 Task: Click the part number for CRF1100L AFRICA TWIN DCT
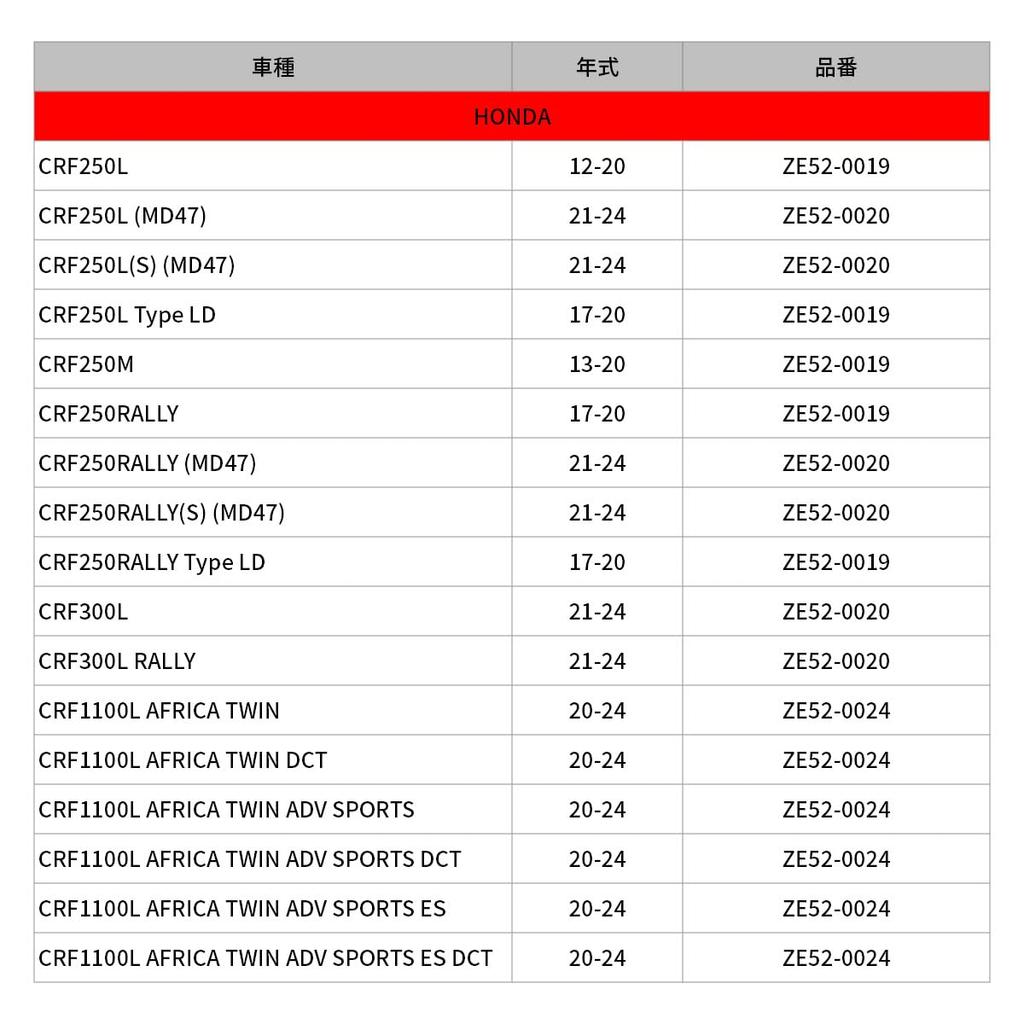coord(836,760)
